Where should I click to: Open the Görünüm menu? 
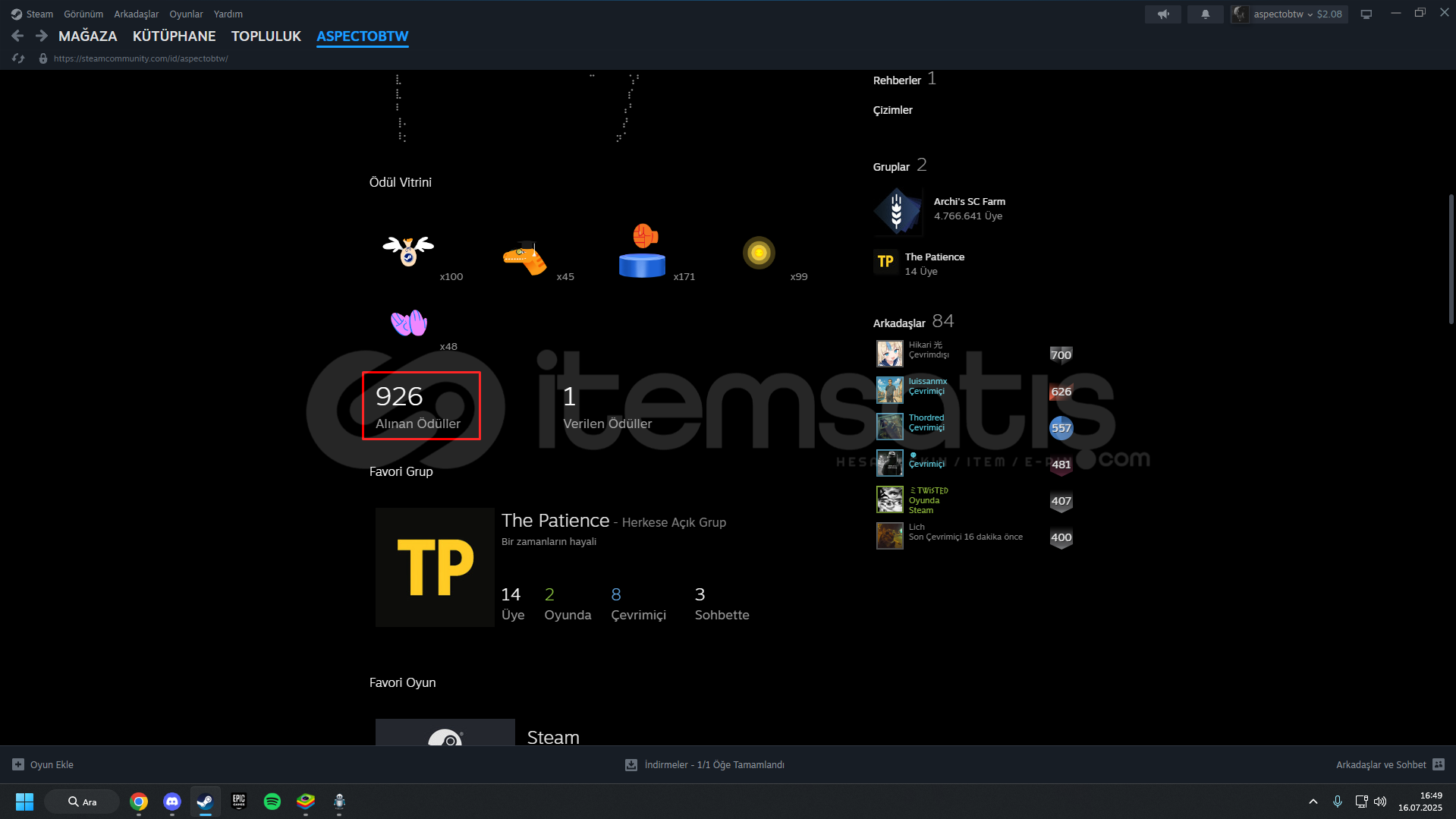[x=83, y=14]
